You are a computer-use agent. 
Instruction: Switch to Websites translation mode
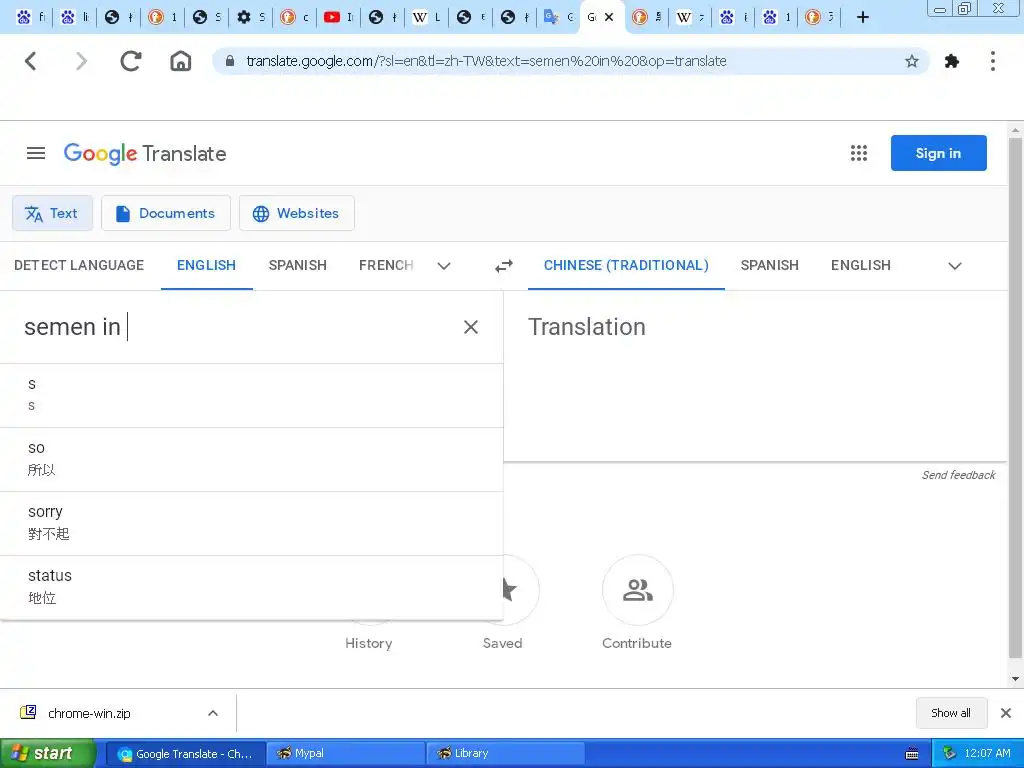[x=296, y=214]
